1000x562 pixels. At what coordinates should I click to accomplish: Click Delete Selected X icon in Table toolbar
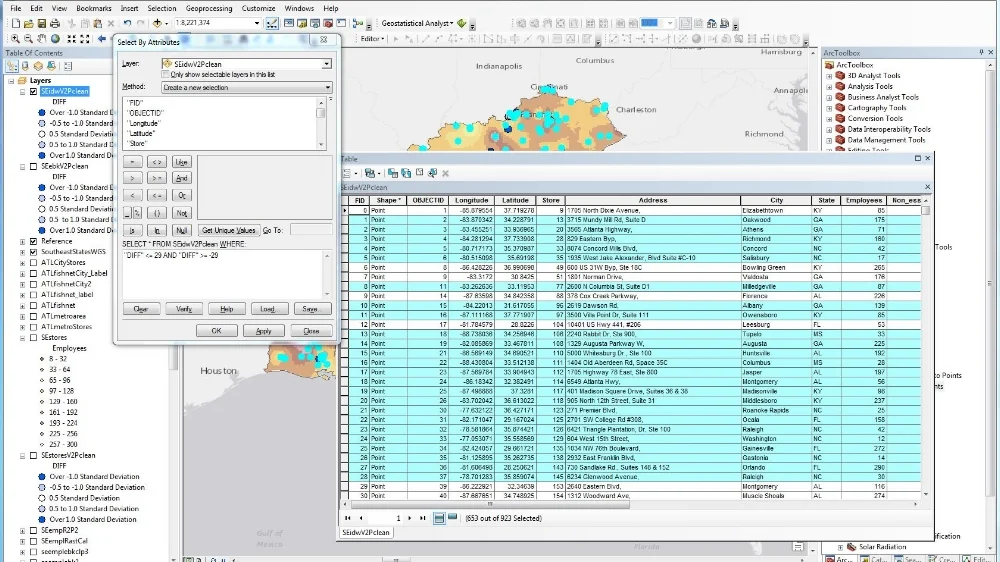[x=446, y=173]
